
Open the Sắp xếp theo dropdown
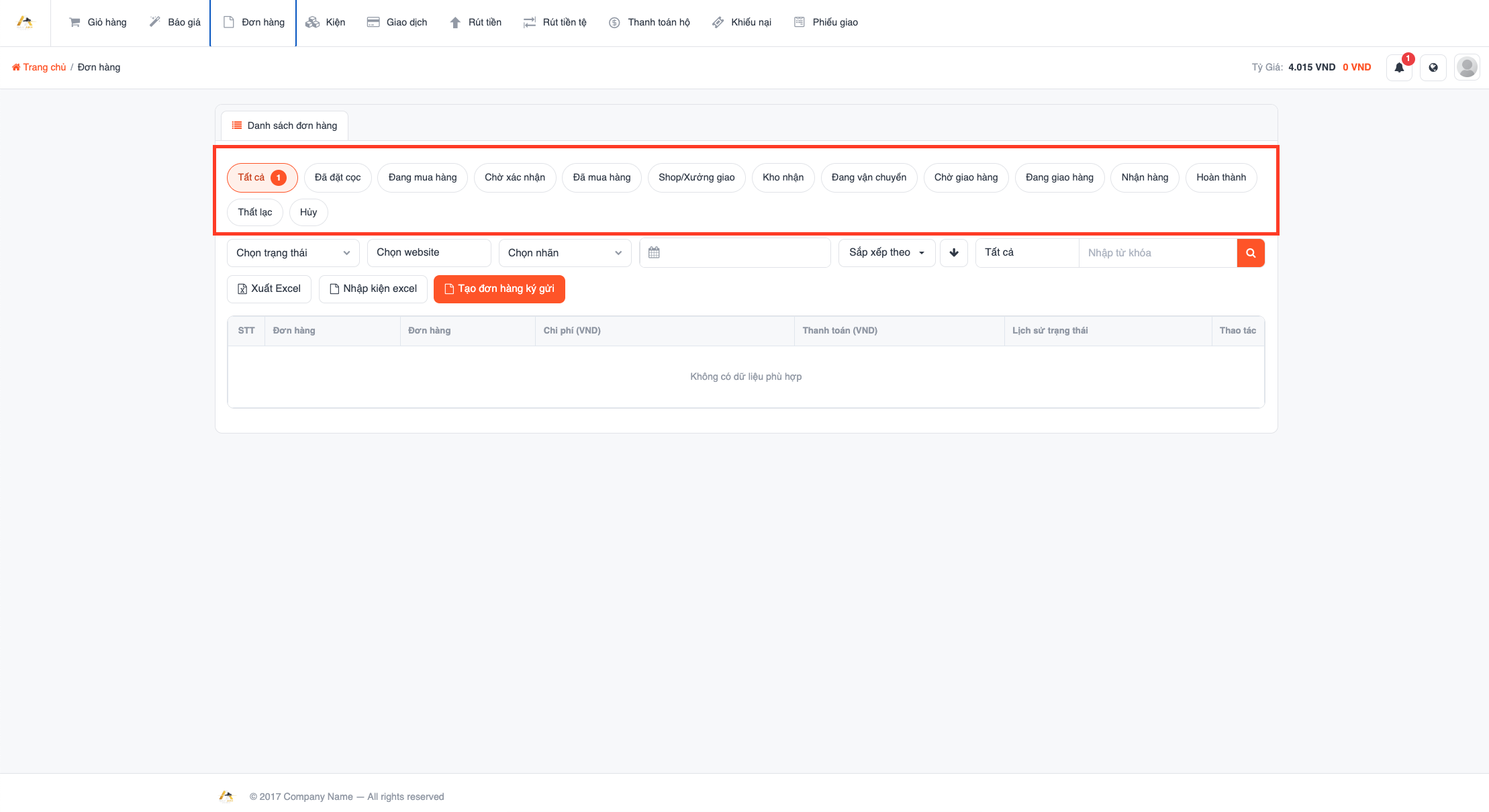pyautogui.click(x=887, y=253)
